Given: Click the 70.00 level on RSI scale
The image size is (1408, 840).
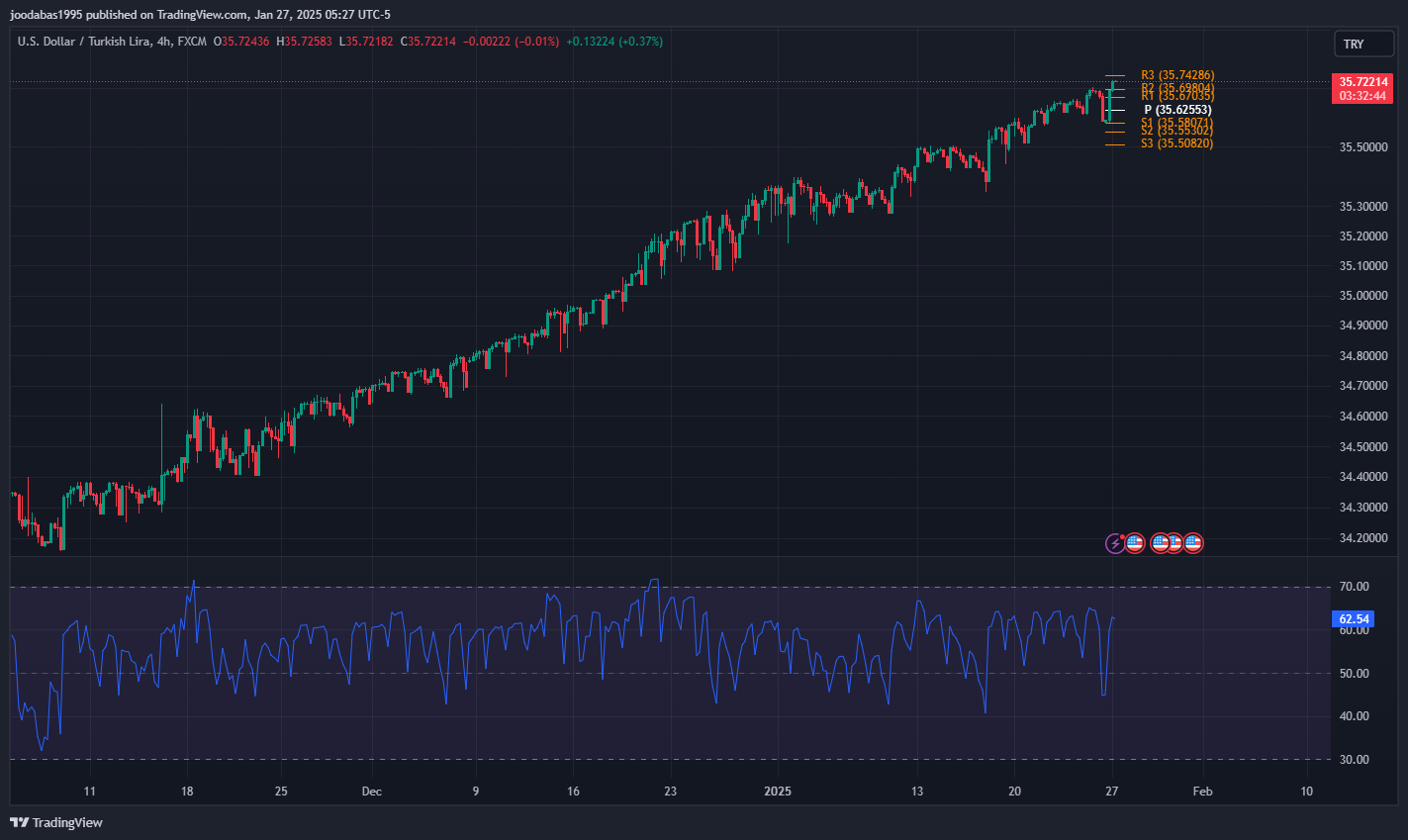Looking at the screenshot, I should tap(1354, 587).
